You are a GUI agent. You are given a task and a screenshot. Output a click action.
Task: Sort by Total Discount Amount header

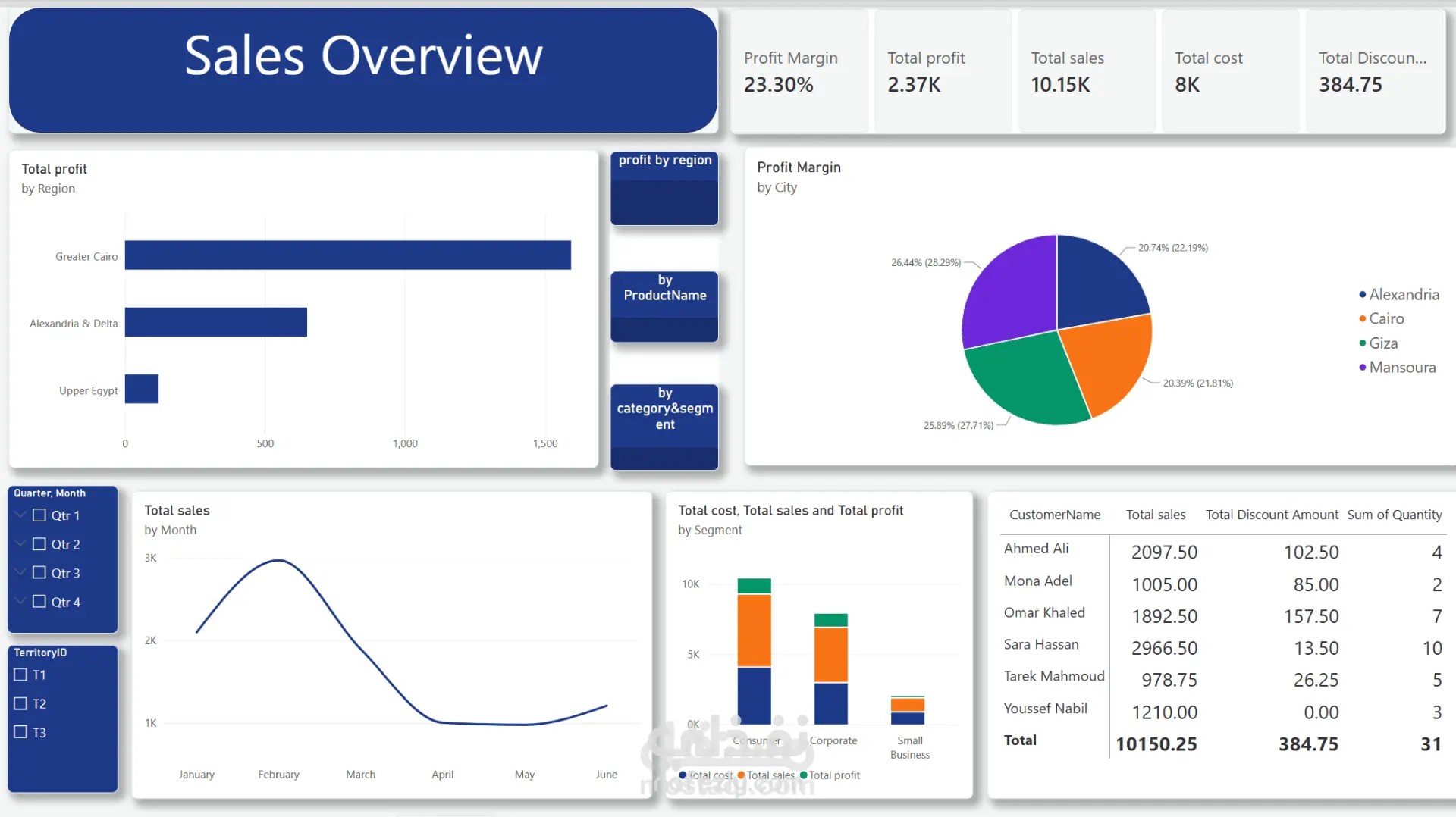tap(1272, 515)
